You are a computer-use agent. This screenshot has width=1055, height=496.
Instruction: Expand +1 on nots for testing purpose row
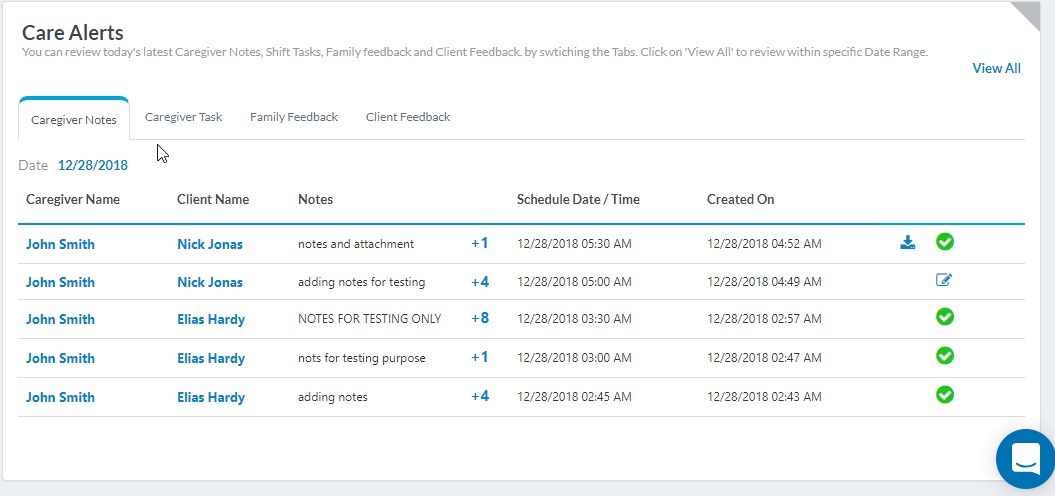480,357
